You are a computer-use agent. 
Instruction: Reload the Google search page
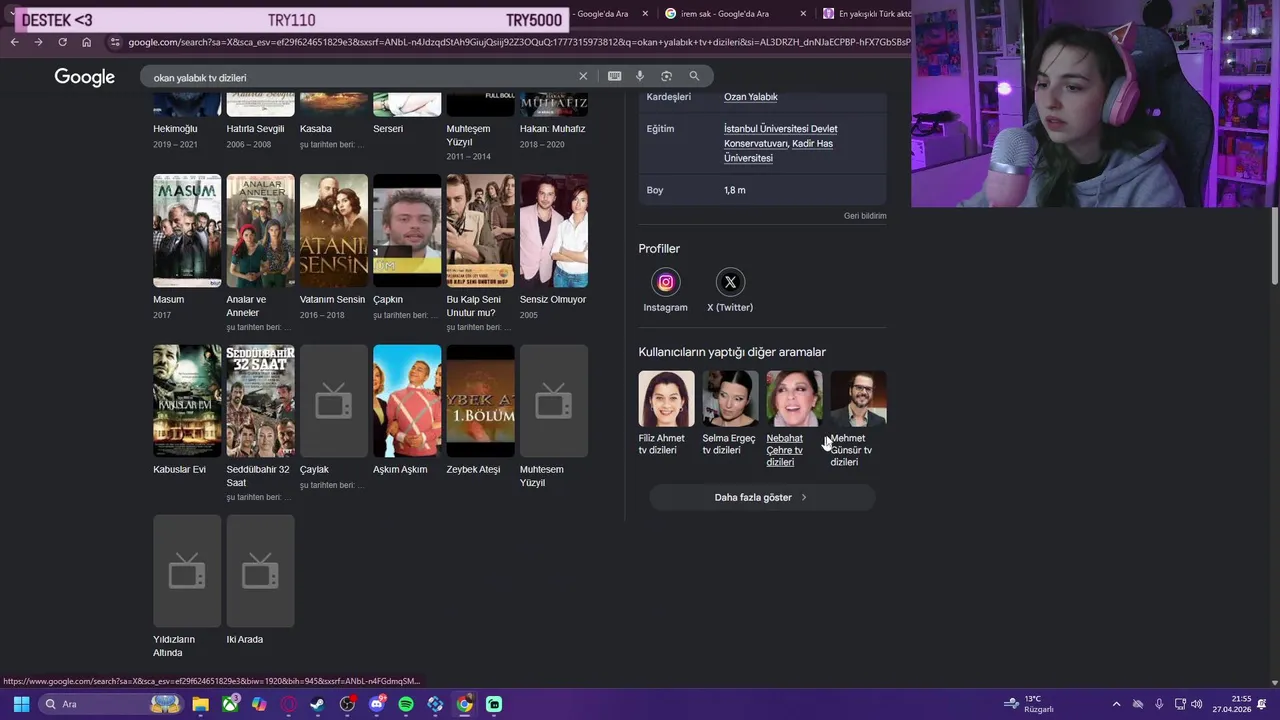(x=62, y=42)
